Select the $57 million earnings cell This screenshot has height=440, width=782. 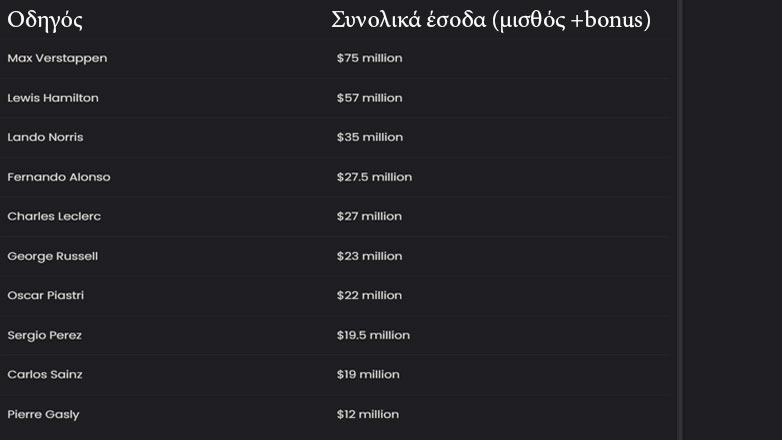click(369, 98)
